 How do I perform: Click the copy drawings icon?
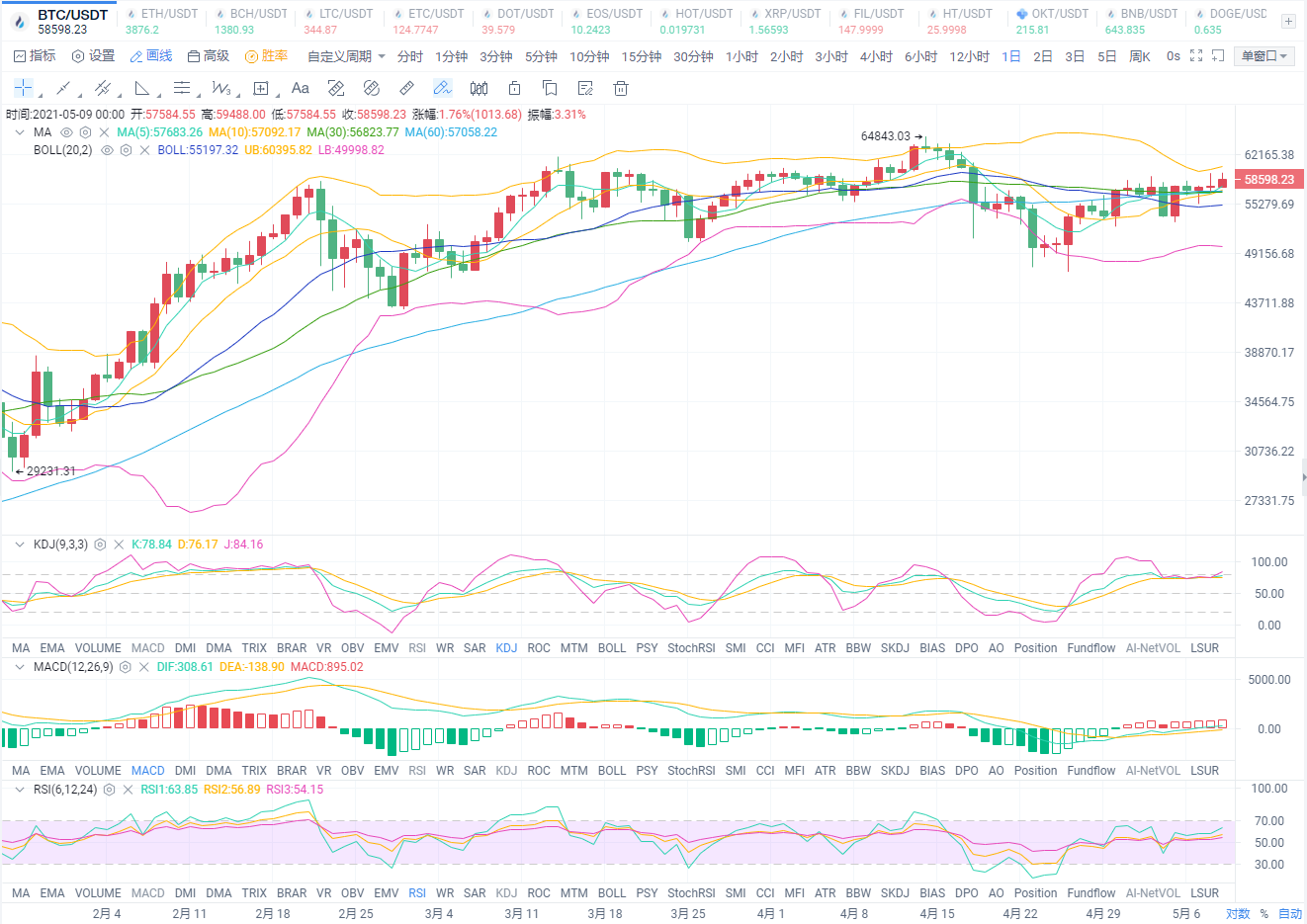(x=550, y=88)
